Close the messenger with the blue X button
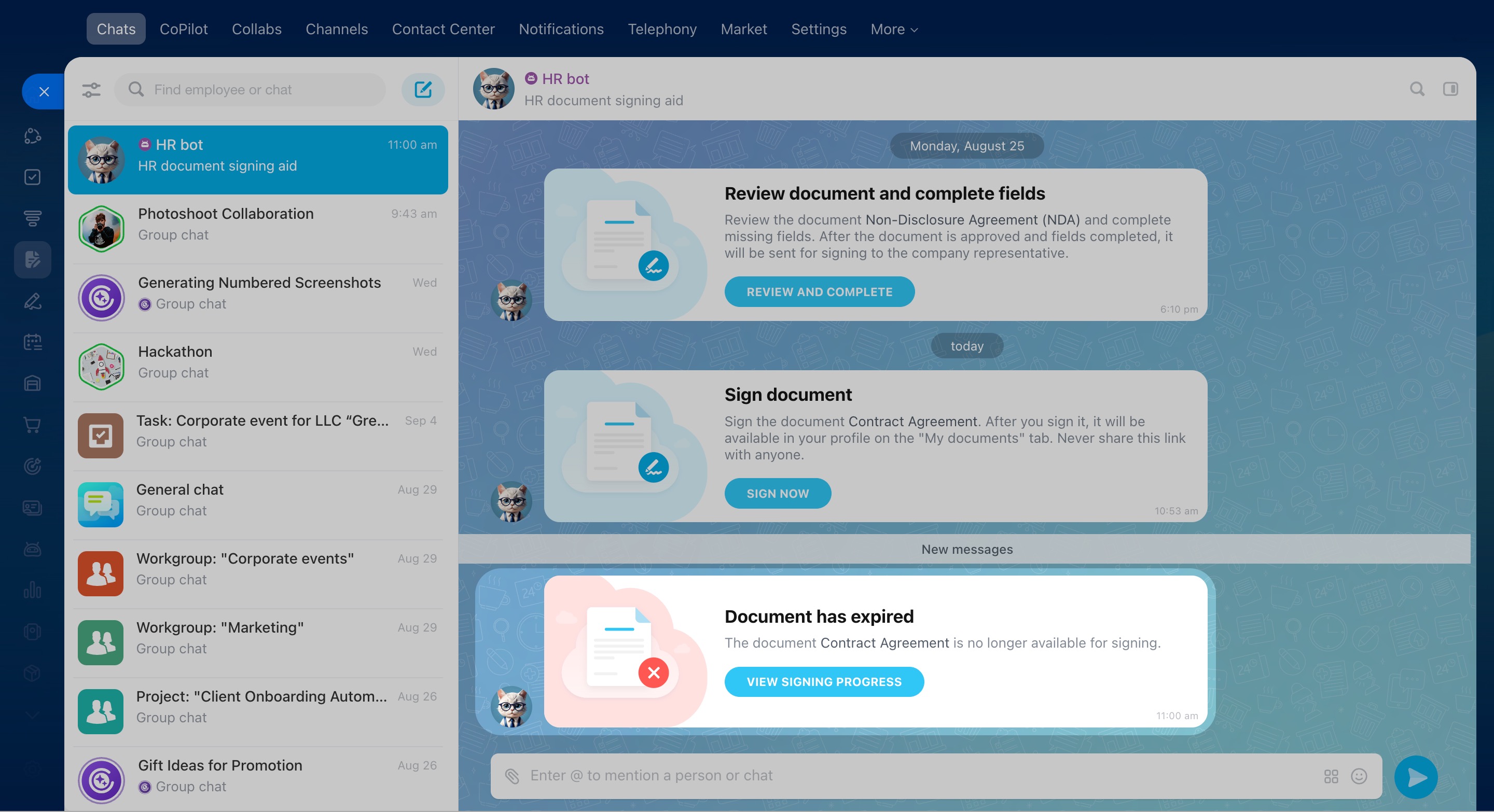 pyautogui.click(x=44, y=92)
